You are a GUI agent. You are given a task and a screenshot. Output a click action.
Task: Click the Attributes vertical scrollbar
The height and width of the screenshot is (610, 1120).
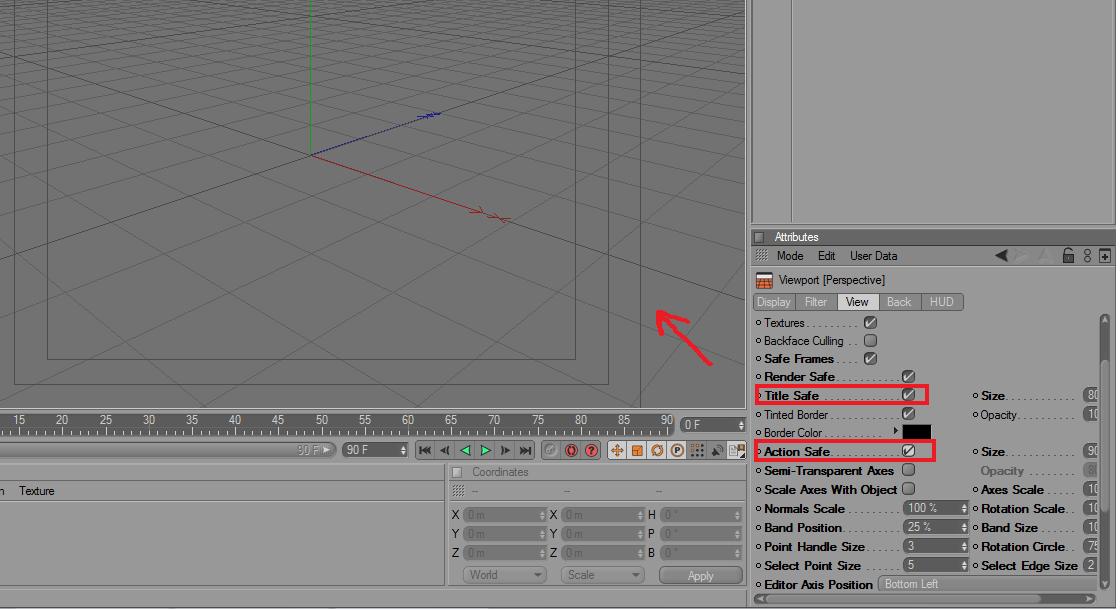(x=1104, y=451)
